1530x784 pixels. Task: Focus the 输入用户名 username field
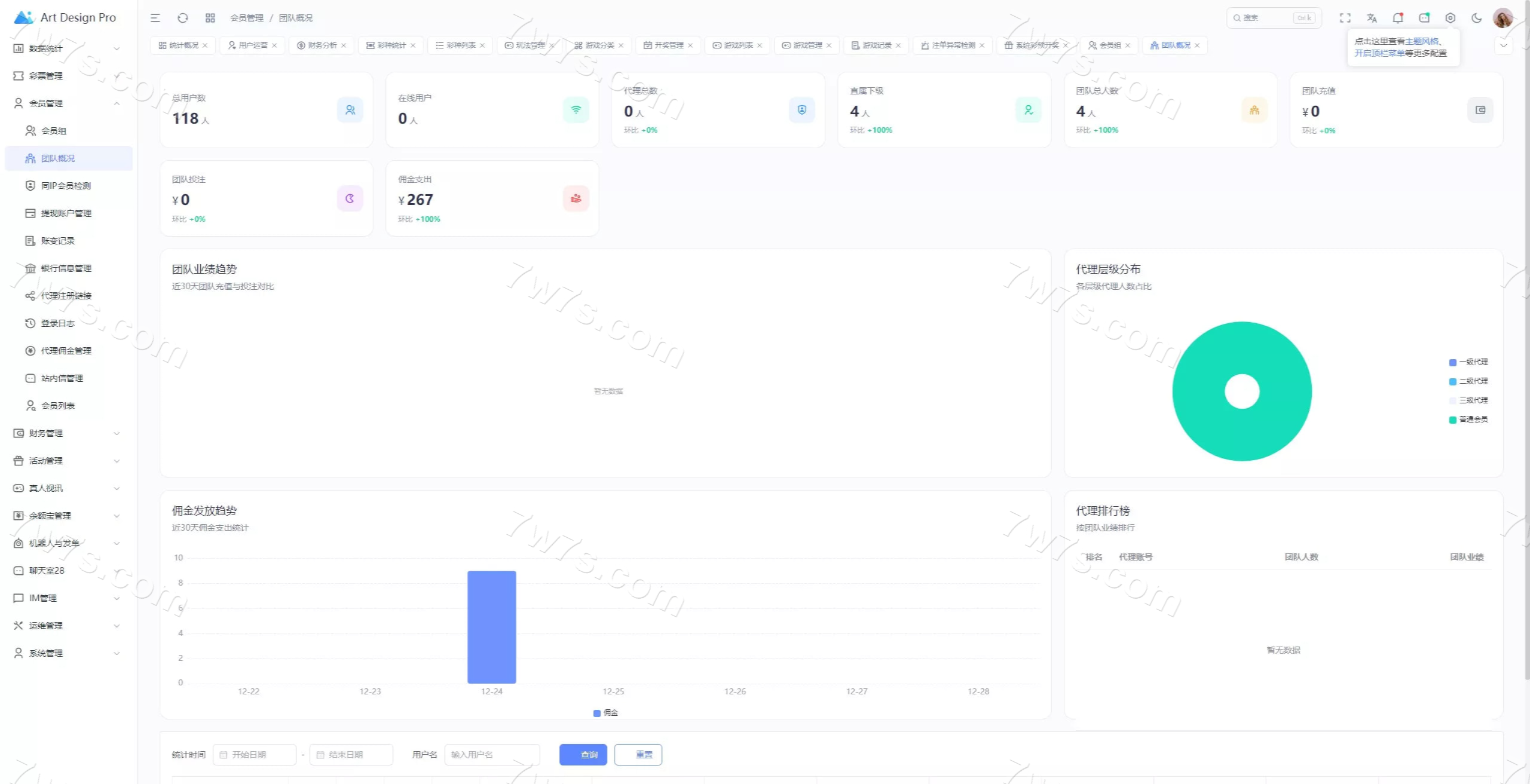[492, 755]
